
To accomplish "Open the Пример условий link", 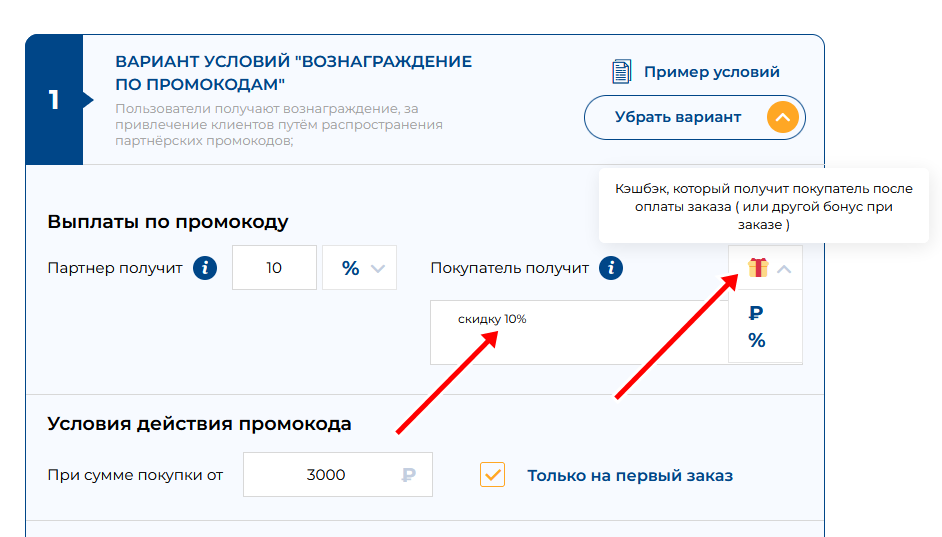I will 711,72.
